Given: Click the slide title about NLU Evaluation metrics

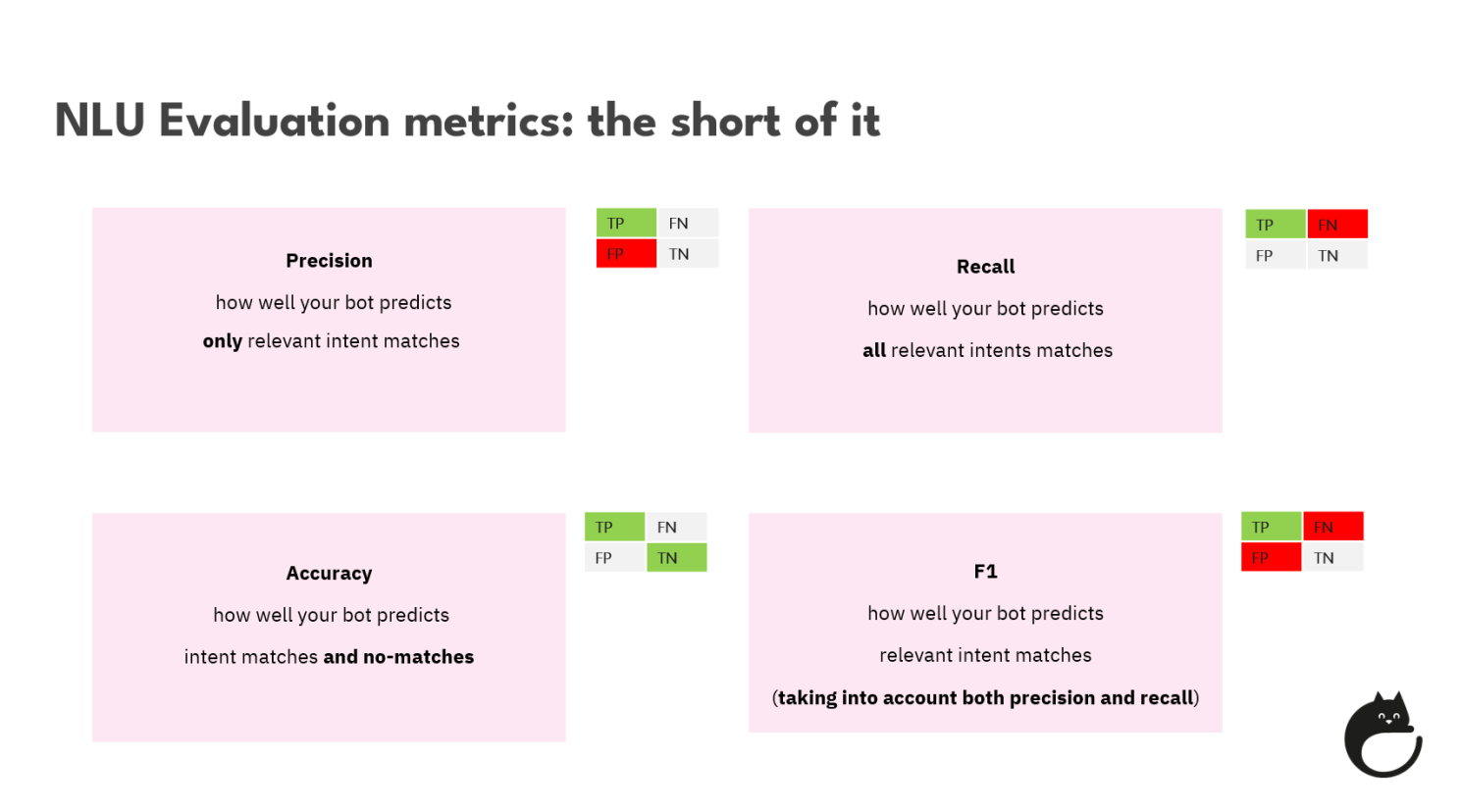Looking at the screenshot, I should pos(467,122).
